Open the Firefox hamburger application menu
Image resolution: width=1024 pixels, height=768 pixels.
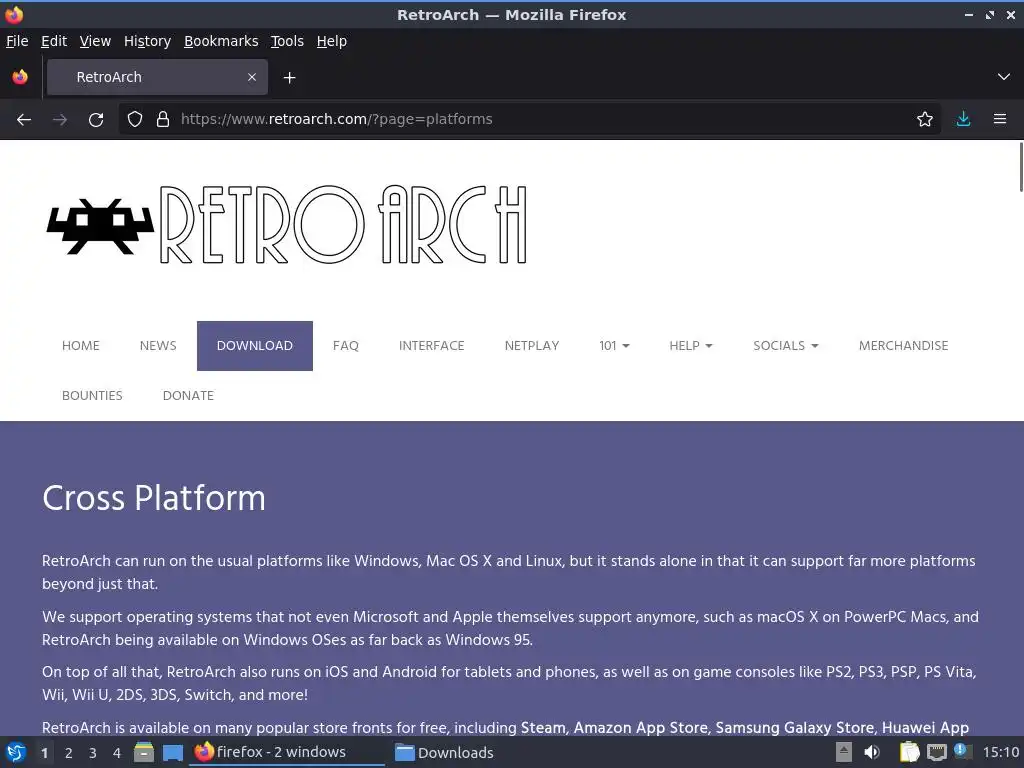point(1000,120)
